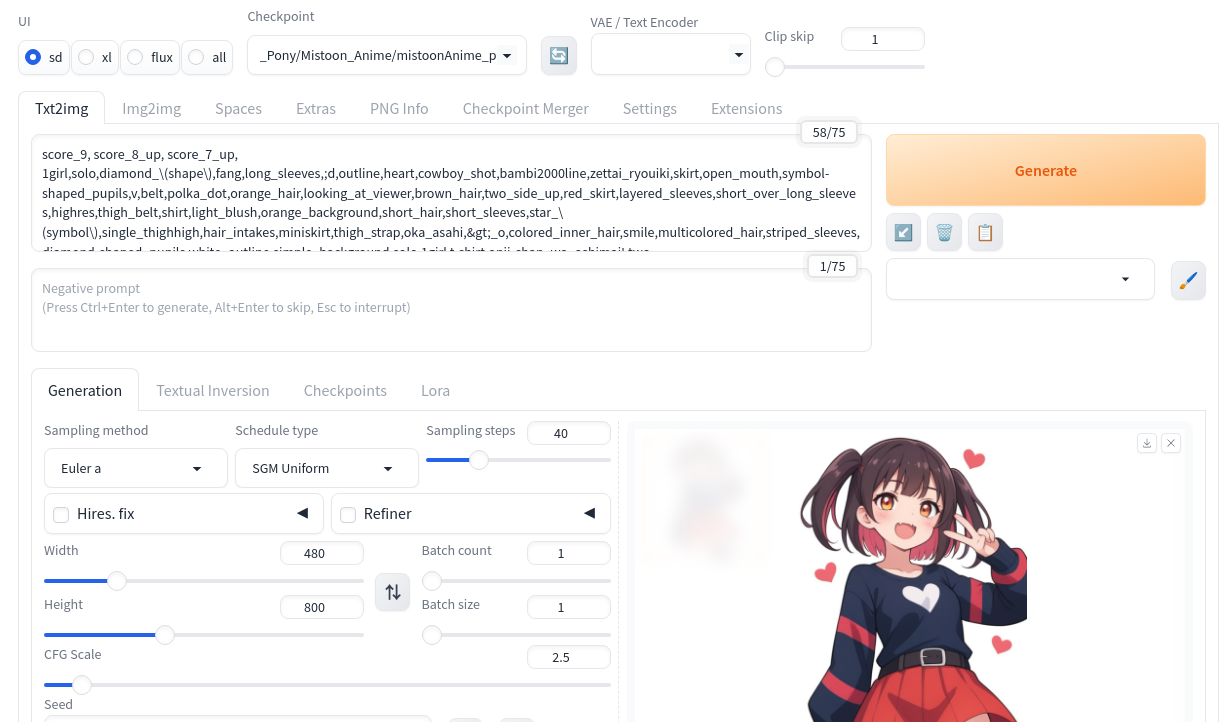This screenshot has width=1231, height=722.
Task: Switch to the Txt2img tab
Action: [x=61, y=109]
